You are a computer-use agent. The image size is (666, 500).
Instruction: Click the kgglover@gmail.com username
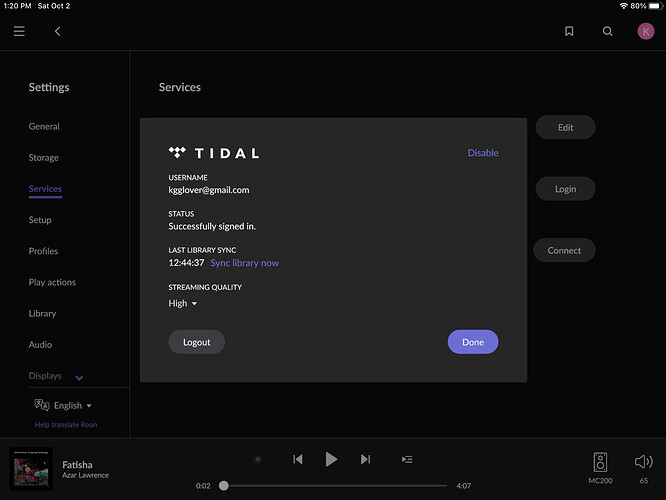[209, 190]
